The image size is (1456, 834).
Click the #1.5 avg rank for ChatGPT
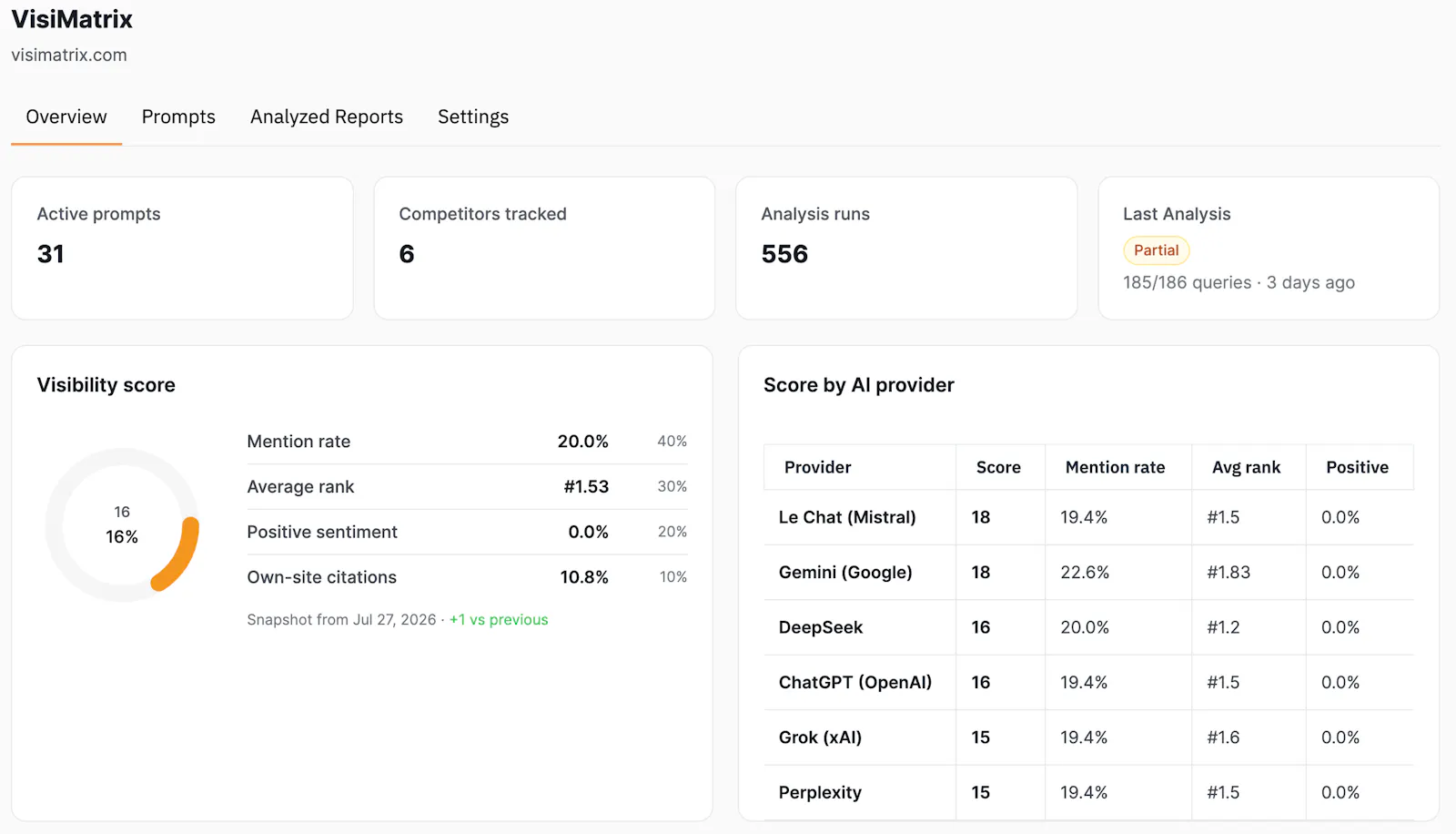1223,683
